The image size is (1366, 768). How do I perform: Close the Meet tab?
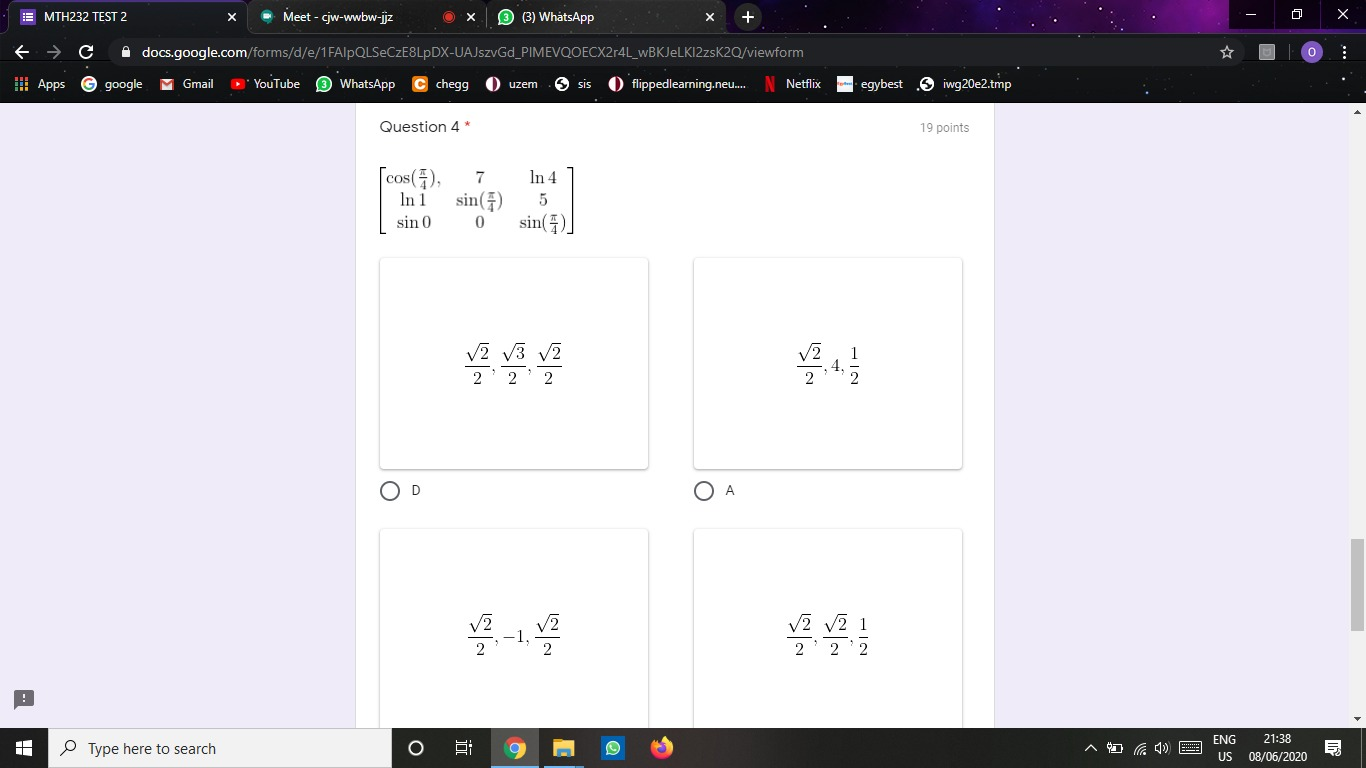(471, 17)
